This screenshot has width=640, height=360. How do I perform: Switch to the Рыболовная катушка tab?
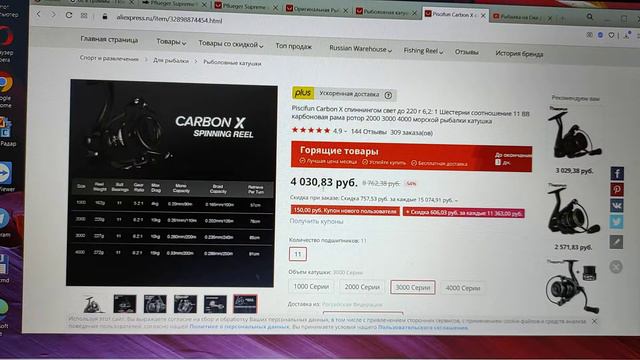coord(386,11)
